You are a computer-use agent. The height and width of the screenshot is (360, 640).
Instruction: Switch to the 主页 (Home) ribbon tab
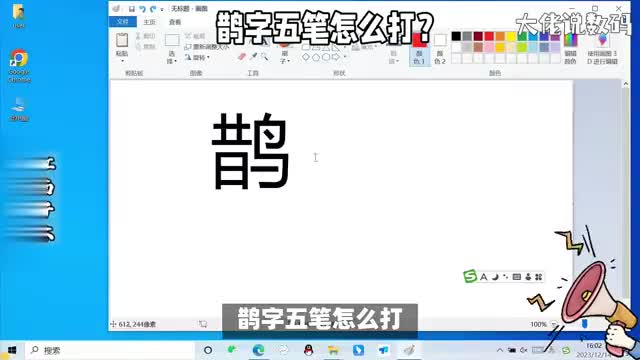point(149,22)
